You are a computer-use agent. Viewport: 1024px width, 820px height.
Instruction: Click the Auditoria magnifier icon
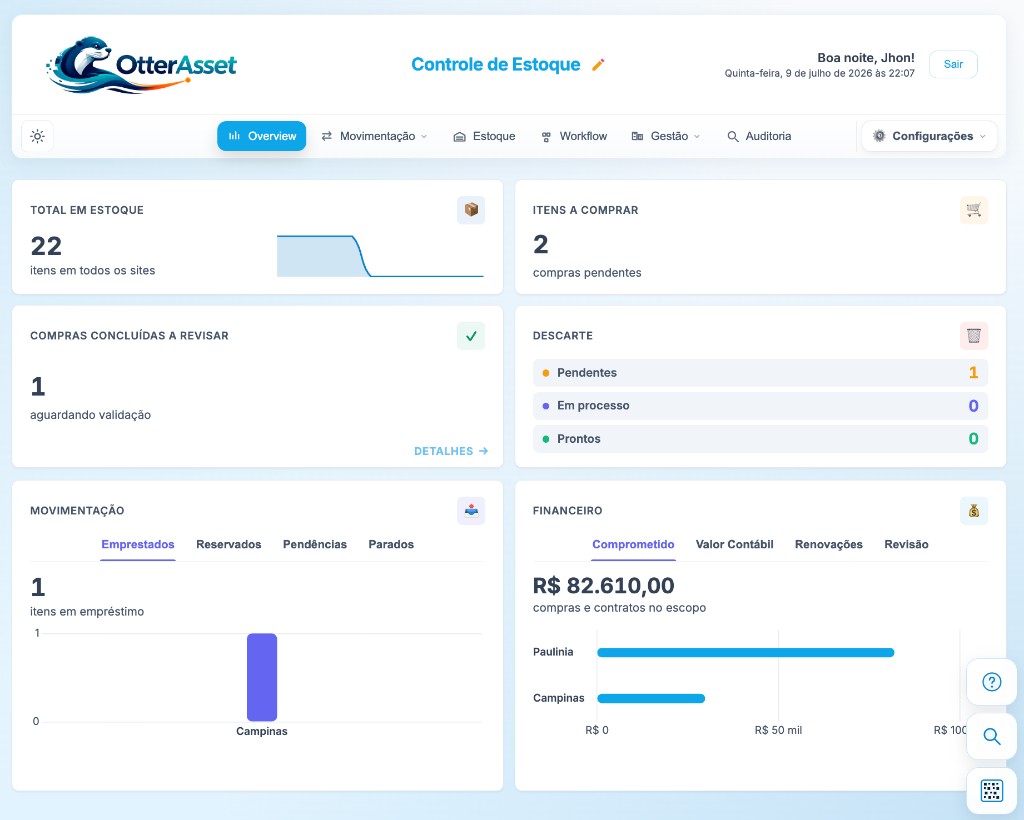tap(733, 136)
